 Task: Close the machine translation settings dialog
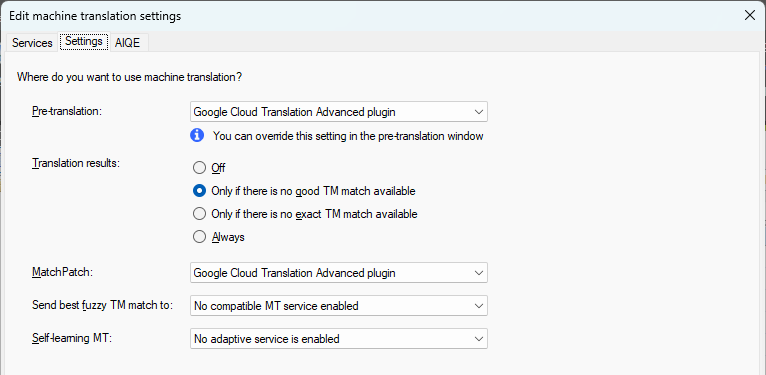(749, 16)
